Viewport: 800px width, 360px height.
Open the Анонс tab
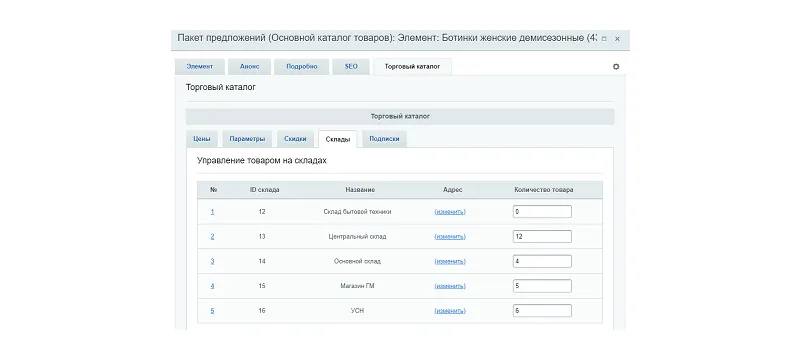[x=249, y=67]
